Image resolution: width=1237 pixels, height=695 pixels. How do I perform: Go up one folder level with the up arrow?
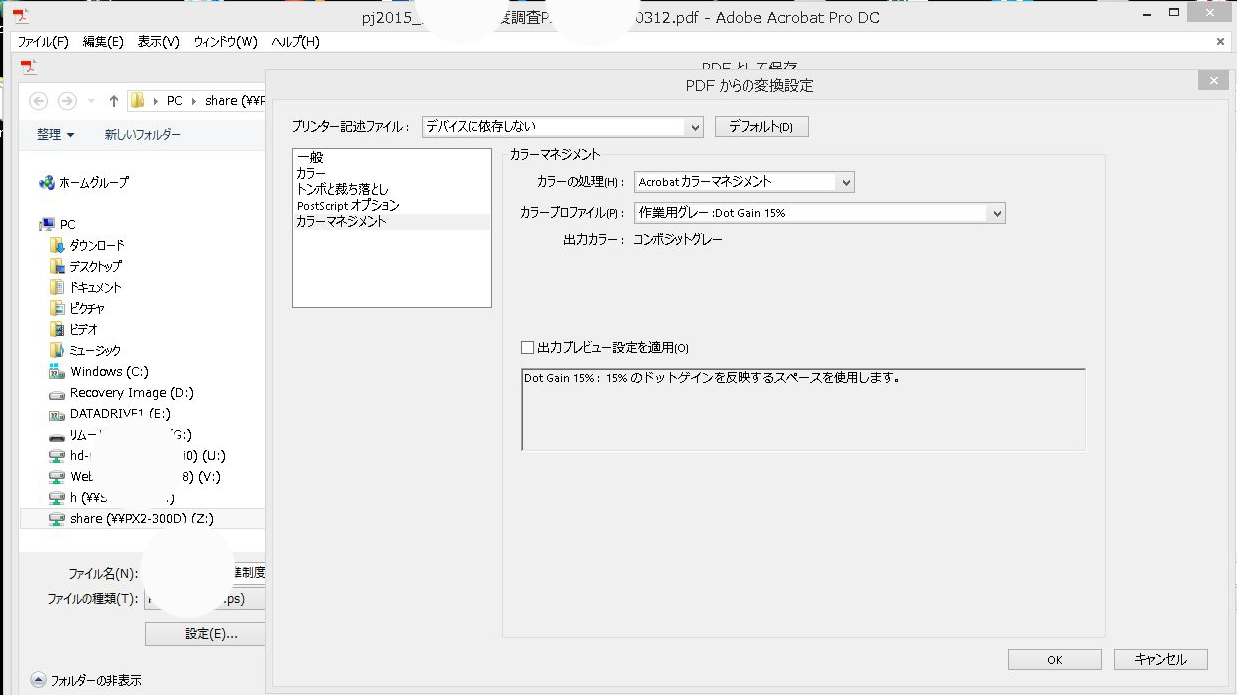click(114, 100)
